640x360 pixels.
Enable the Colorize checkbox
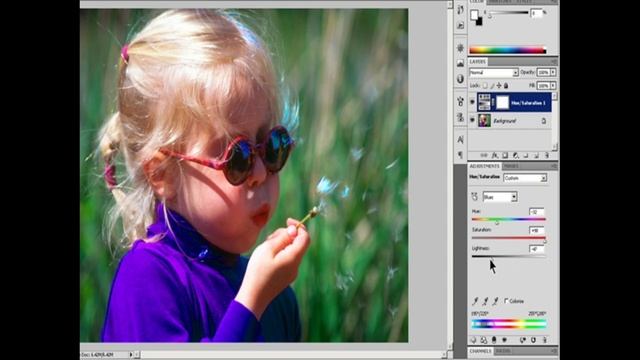click(x=506, y=301)
